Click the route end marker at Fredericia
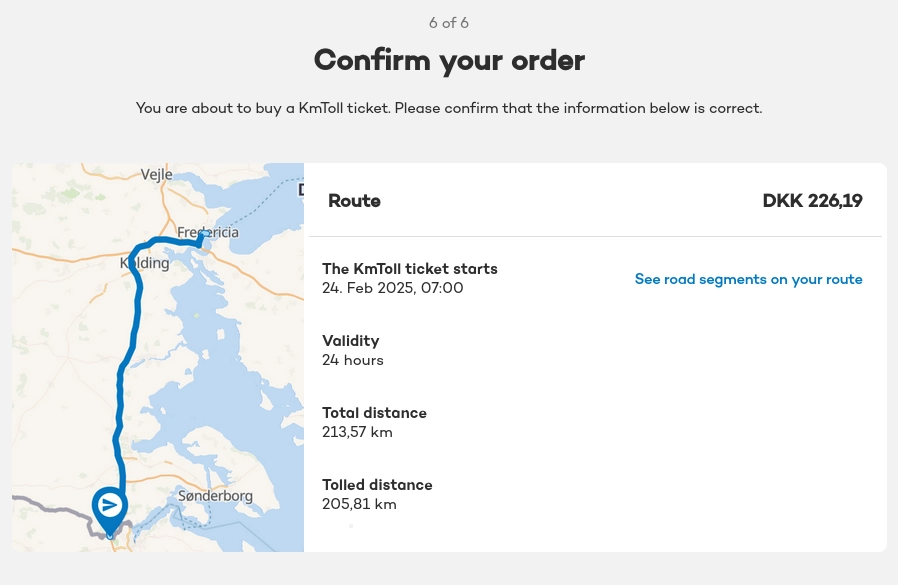Image resolution: width=898 pixels, height=585 pixels. tap(201, 238)
